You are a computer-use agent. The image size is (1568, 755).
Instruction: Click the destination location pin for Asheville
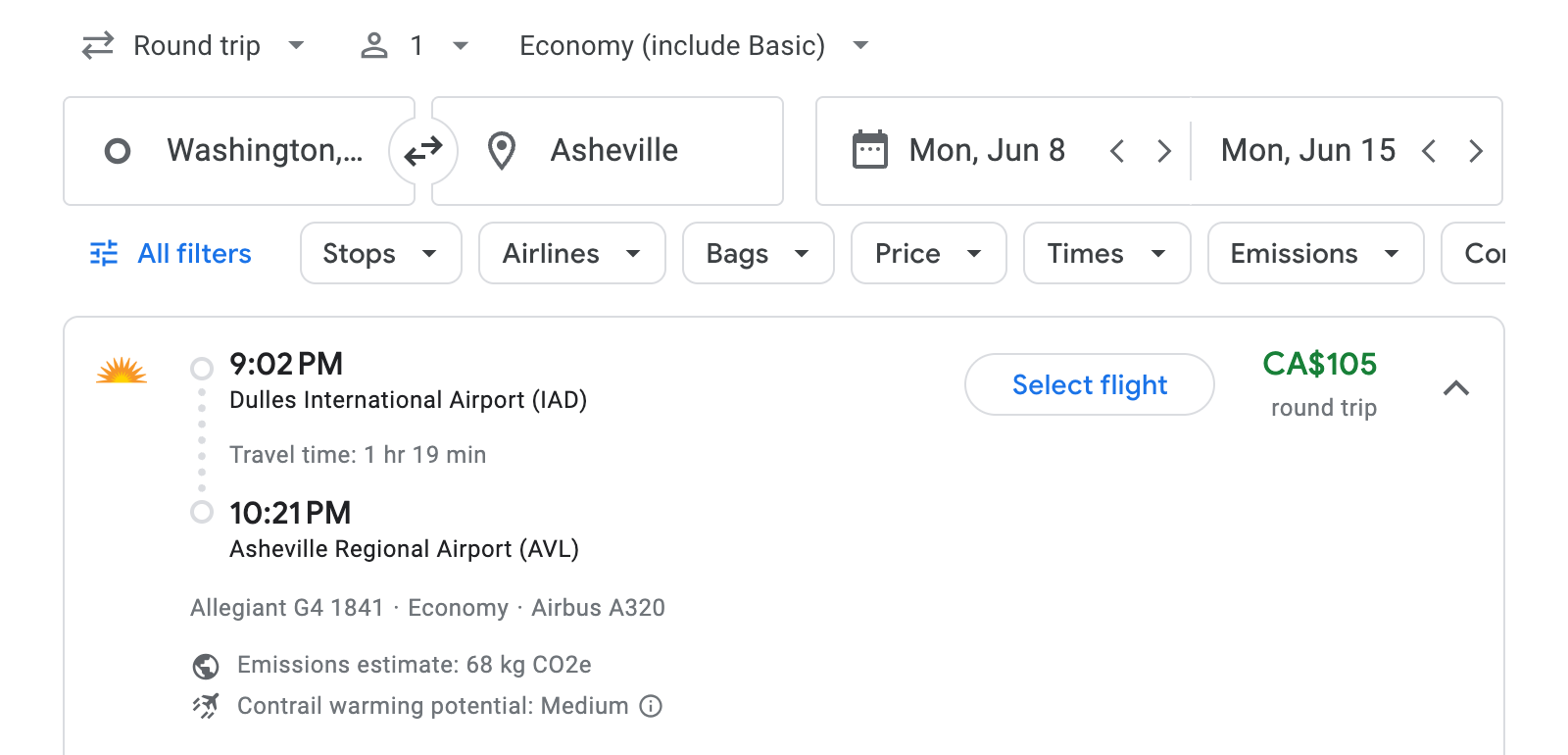click(x=502, y=150)
